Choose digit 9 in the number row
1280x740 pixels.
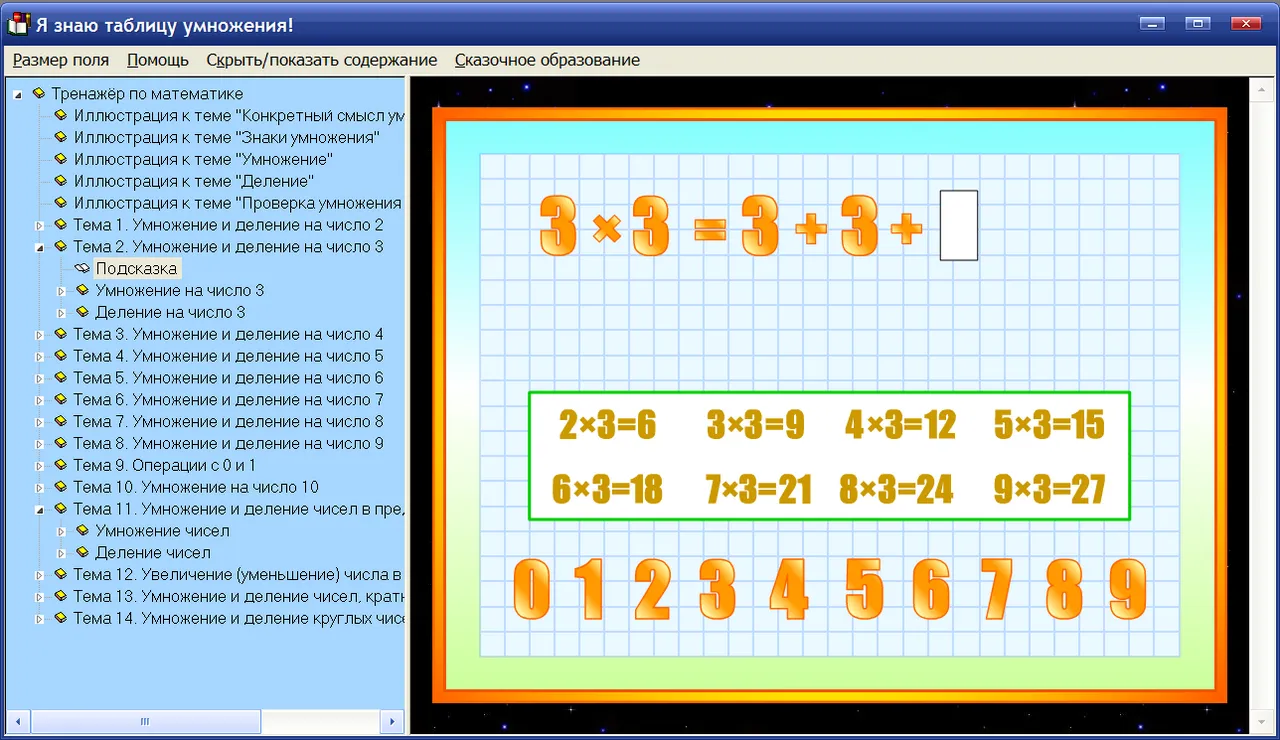(1128, 590)
